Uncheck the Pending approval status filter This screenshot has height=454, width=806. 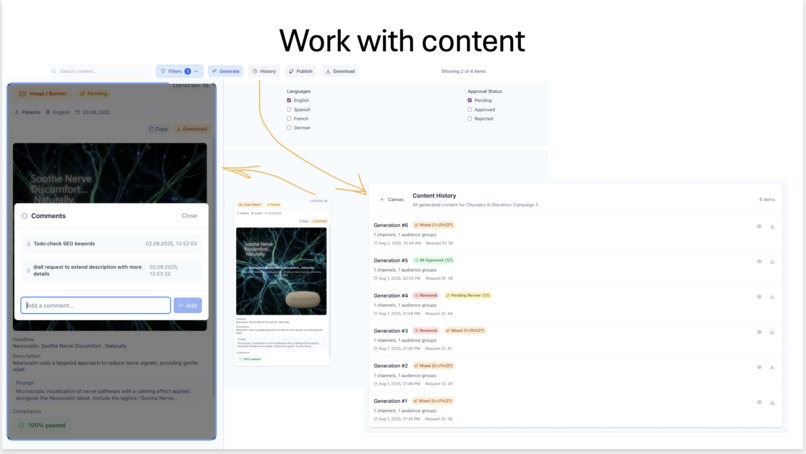(x=470, y=100)
